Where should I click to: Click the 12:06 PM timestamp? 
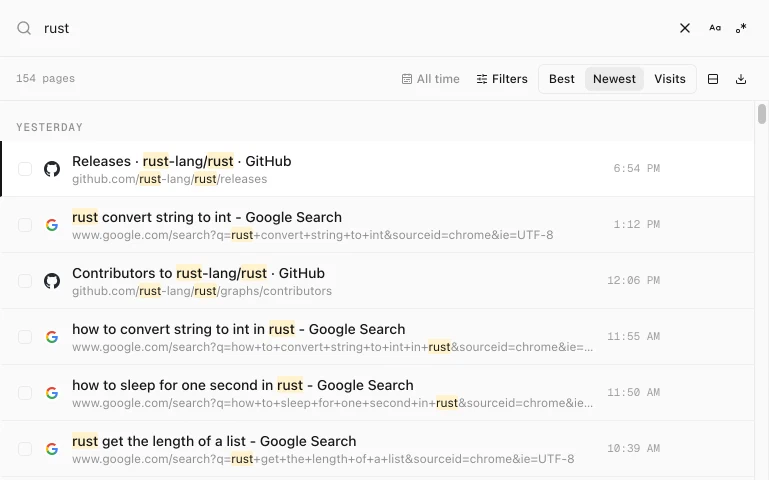[634, 280]
